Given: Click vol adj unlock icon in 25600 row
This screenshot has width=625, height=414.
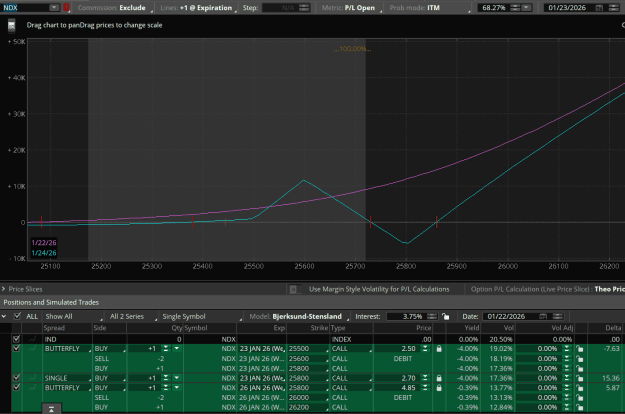Looking at the screenshot, I should [x=580, y=359].
